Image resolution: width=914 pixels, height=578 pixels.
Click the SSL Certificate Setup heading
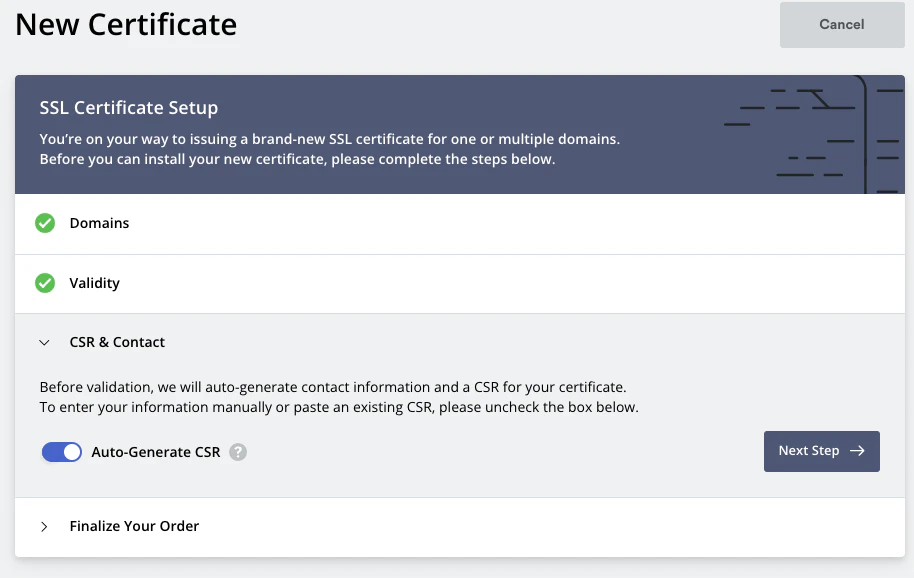[128, 107]
